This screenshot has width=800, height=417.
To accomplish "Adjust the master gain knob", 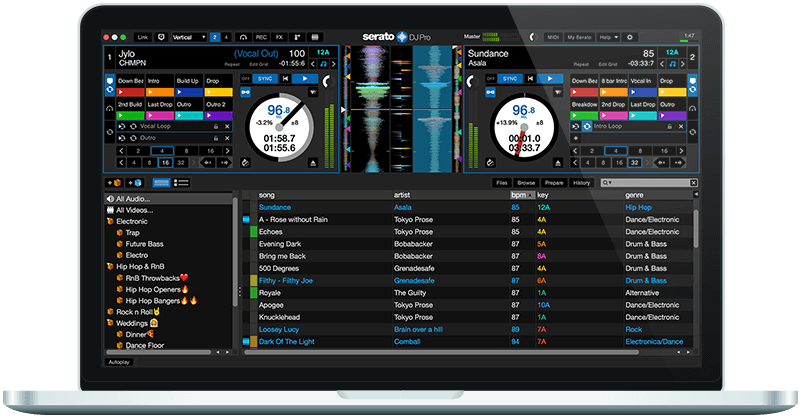I will click(533, 37).
